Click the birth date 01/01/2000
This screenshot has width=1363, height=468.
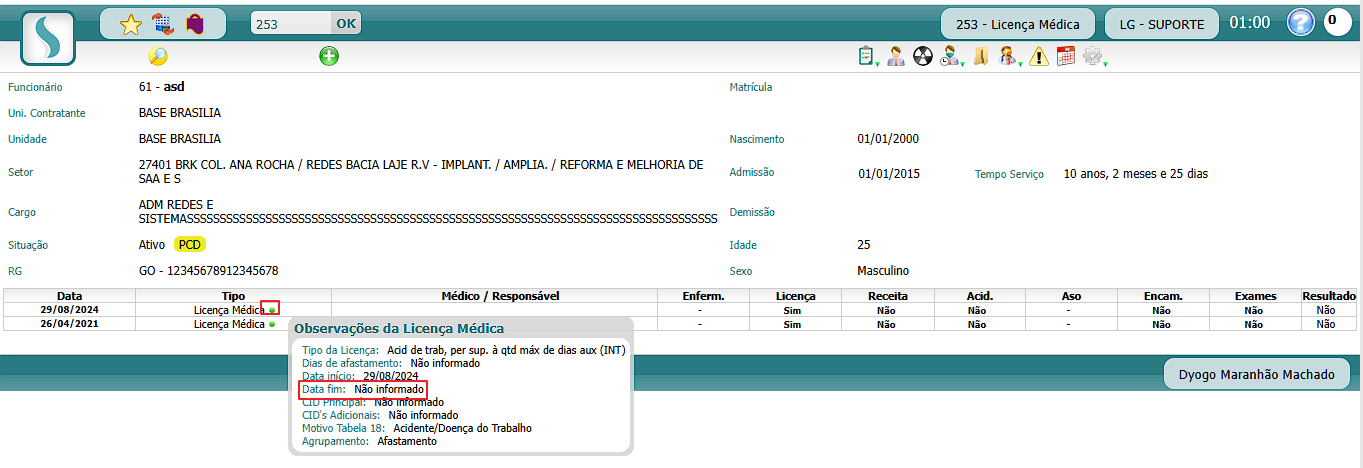[888, 139]
